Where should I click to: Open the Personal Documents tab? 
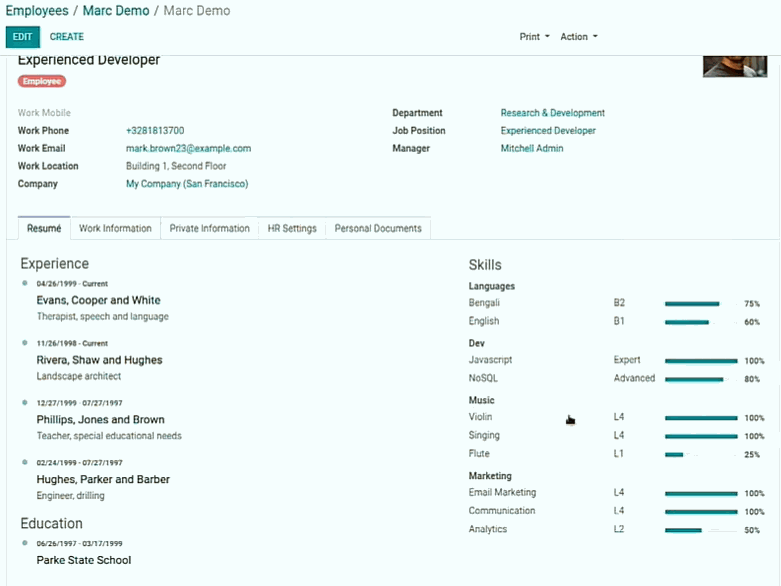[x=378, y=229]
